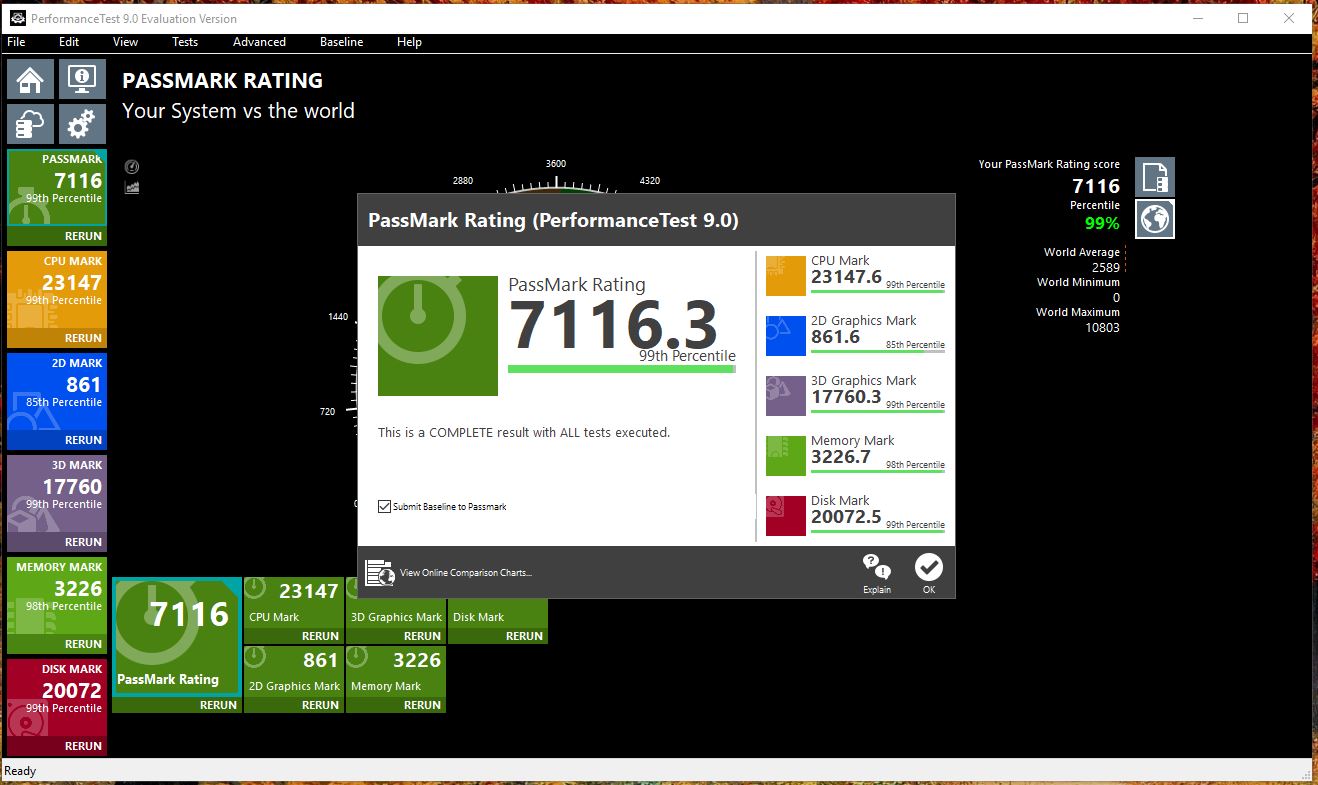
Task: Toggle Submit Baseline to Passmark checkbox
Action: pos(384,507)
